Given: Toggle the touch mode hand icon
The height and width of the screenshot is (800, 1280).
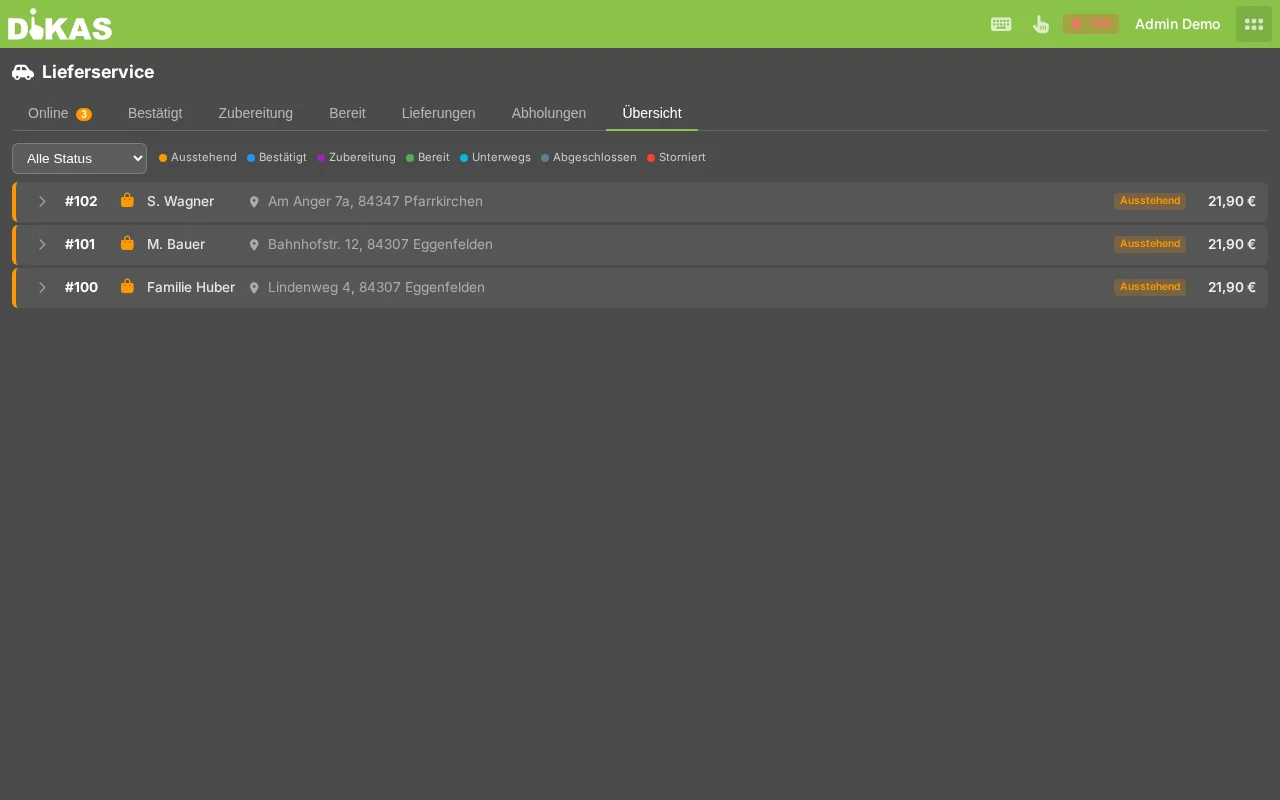Looking at the screenshot, I should click(1040, 24).
